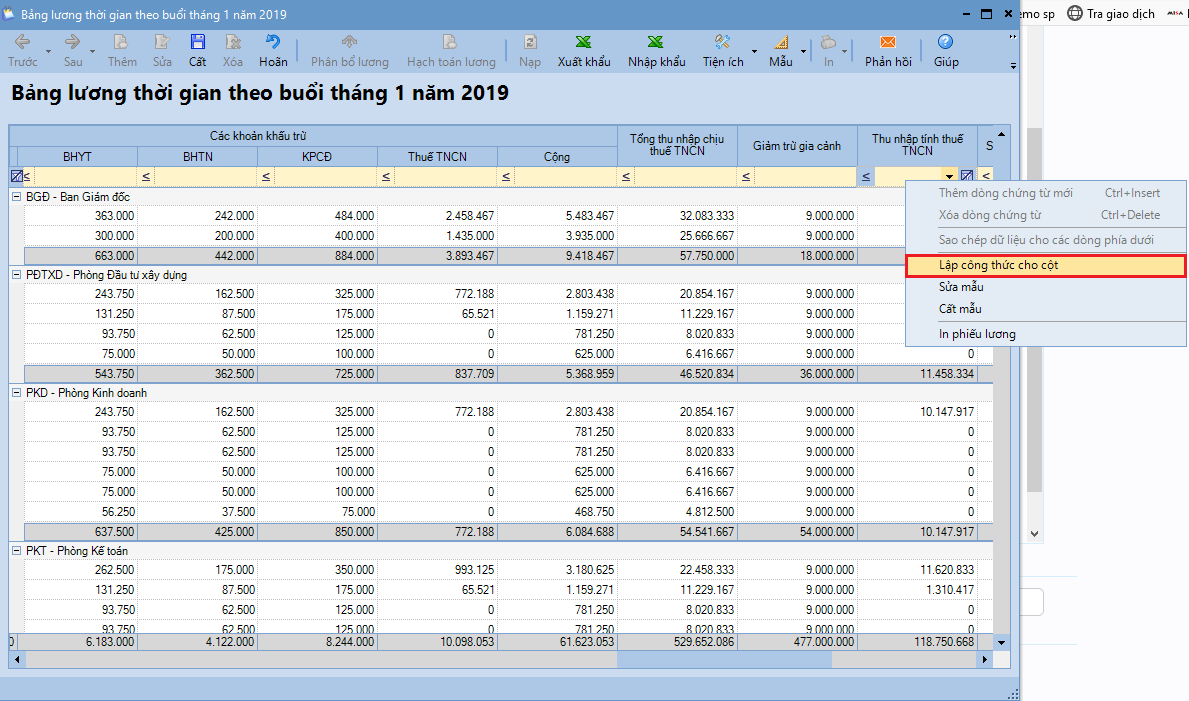Click the Phản hồi feedback envelope icon
Screen dimensions: 1189x701
(887, 42)
